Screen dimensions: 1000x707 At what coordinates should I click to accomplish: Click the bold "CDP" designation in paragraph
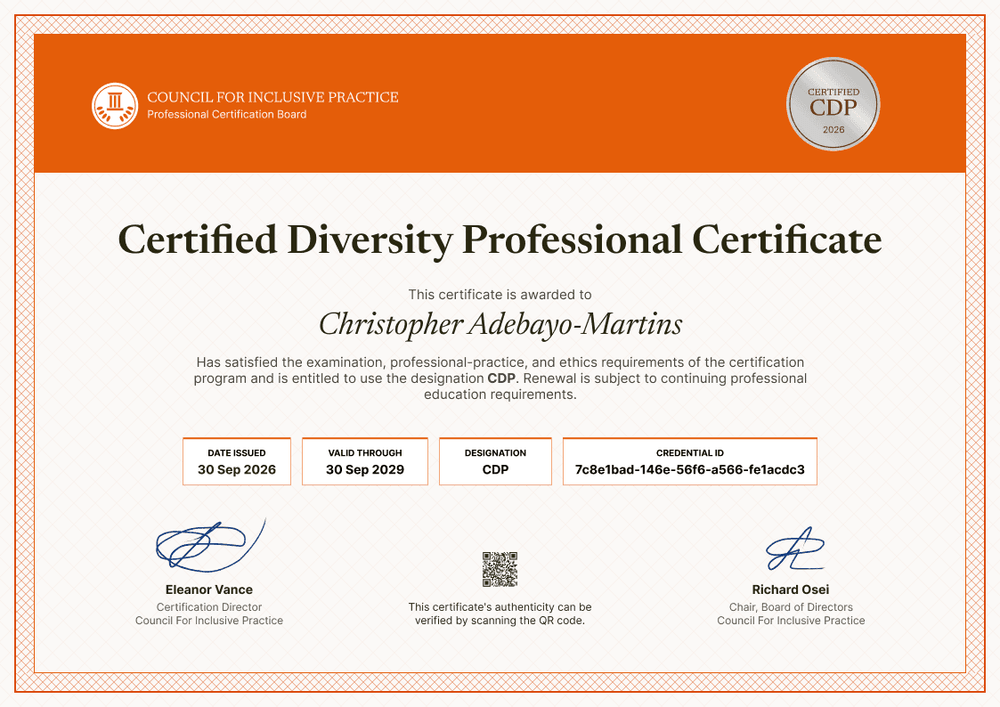coord(501,379)
